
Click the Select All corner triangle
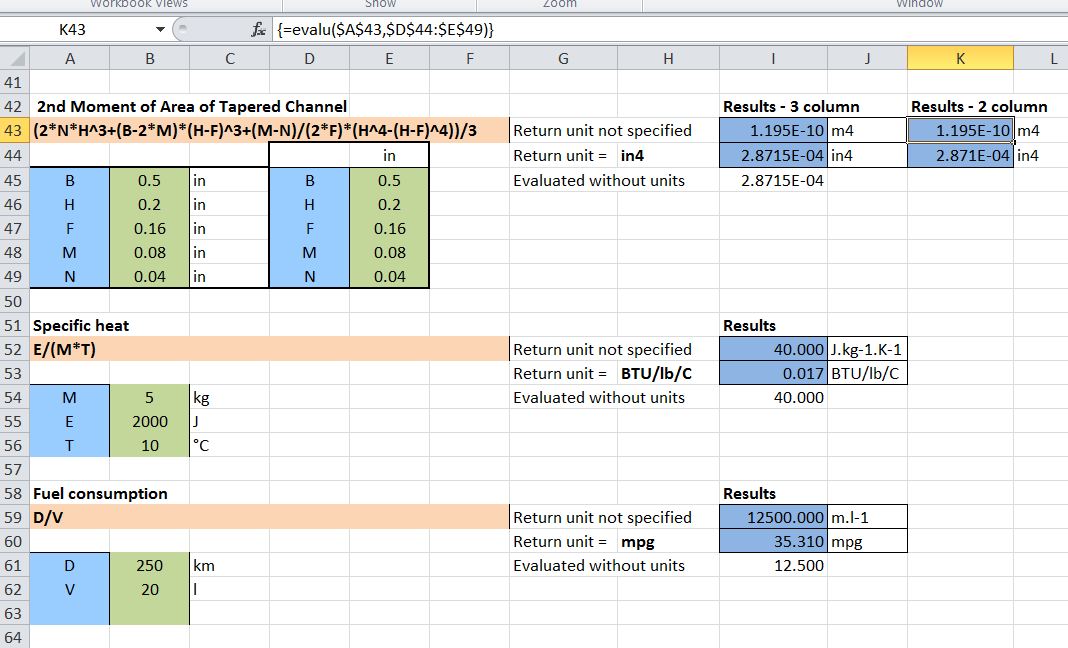click(15, 60)
